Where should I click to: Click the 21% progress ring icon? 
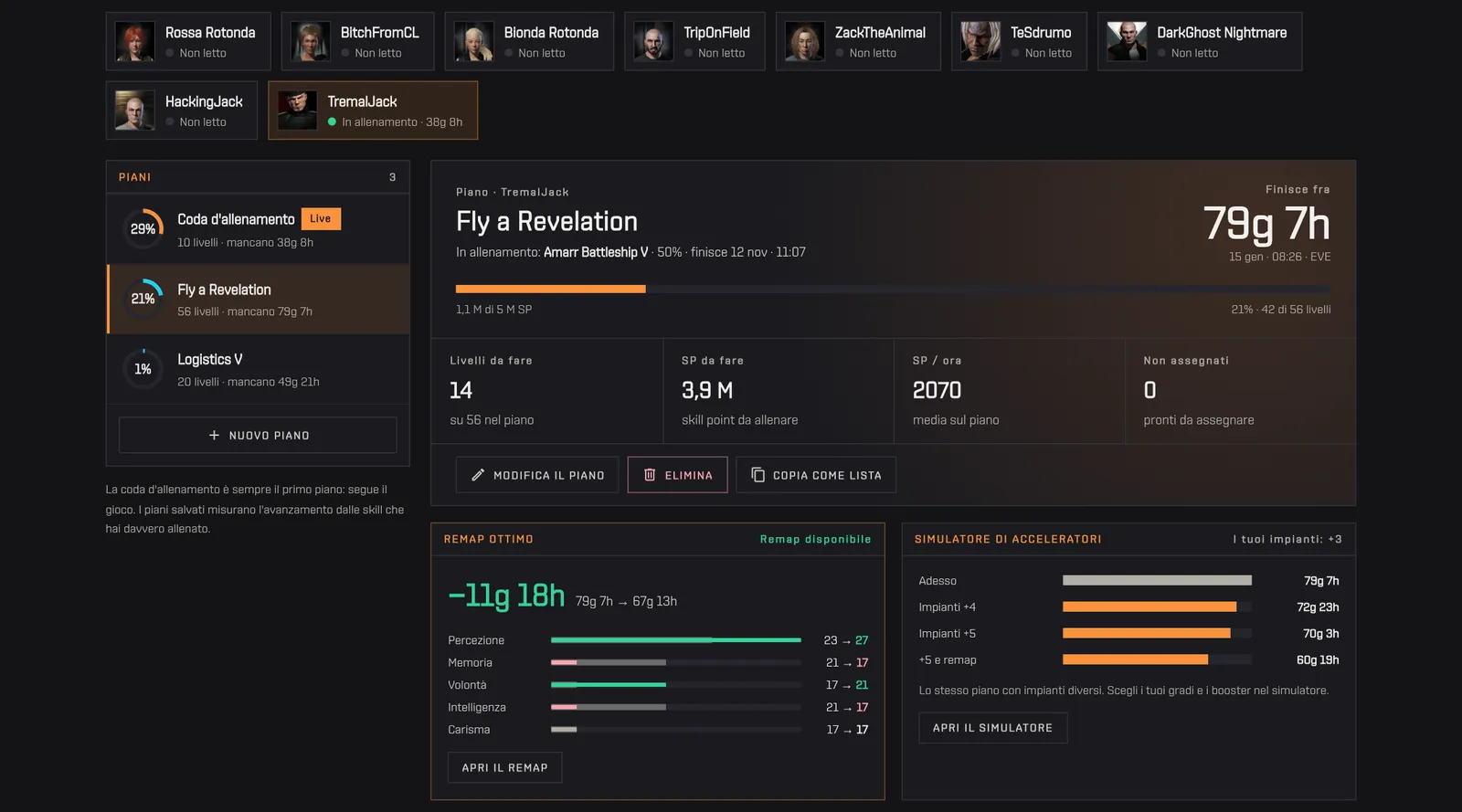click(x=143, y=299)
